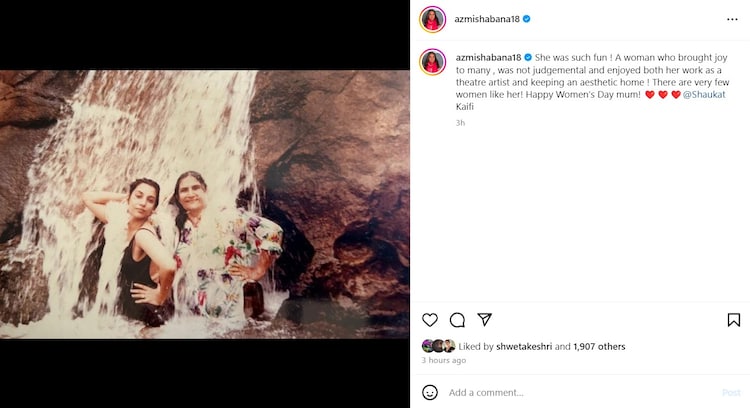Like the post with the heart icon

click(430, 320)
